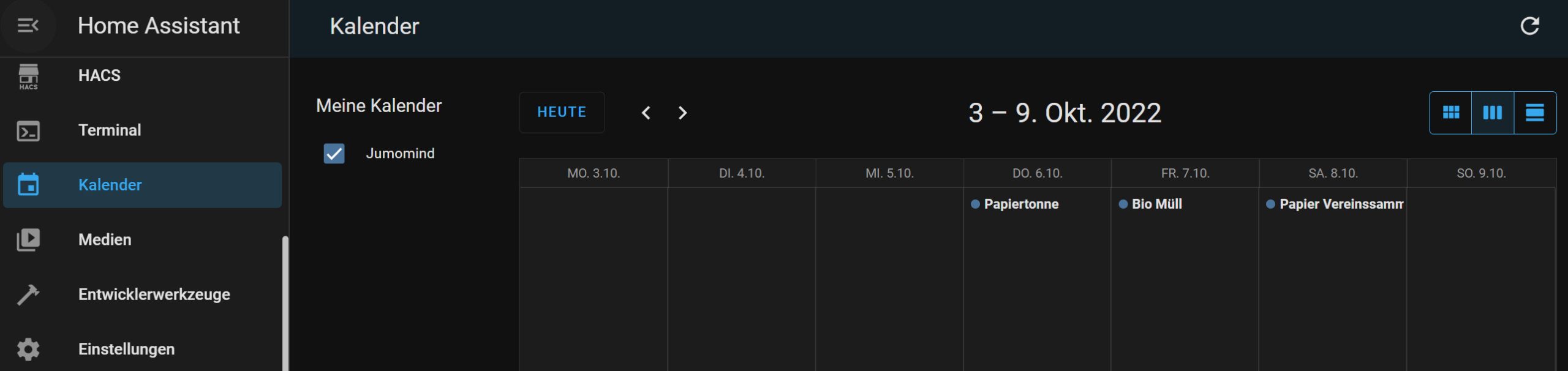Open the Bio Müll event
The height and width of the screenshot is (371, 1568).
pyautogui.click(x=1156, y=204)
